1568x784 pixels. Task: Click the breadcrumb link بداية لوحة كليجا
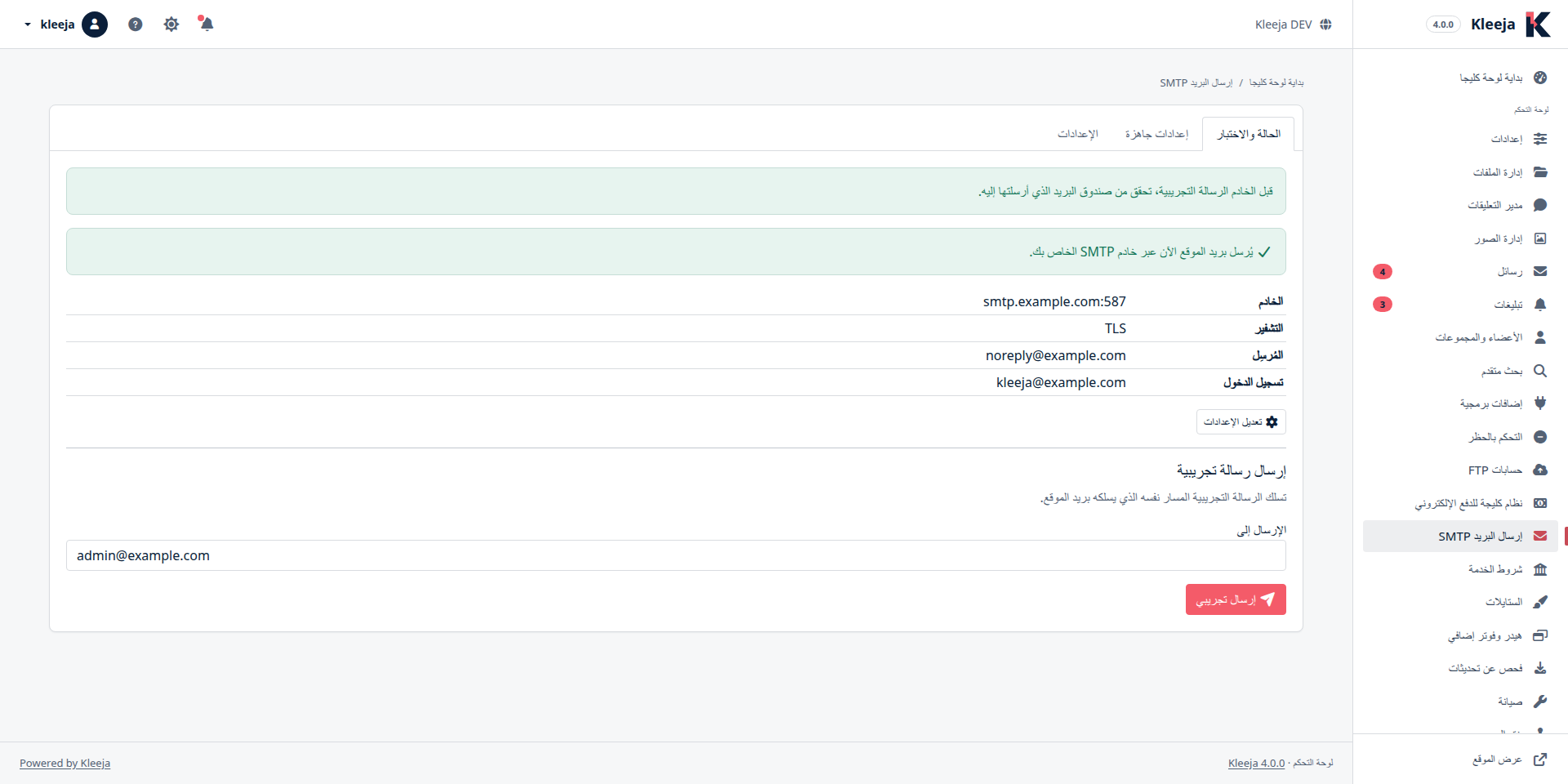coord(1276,82)
